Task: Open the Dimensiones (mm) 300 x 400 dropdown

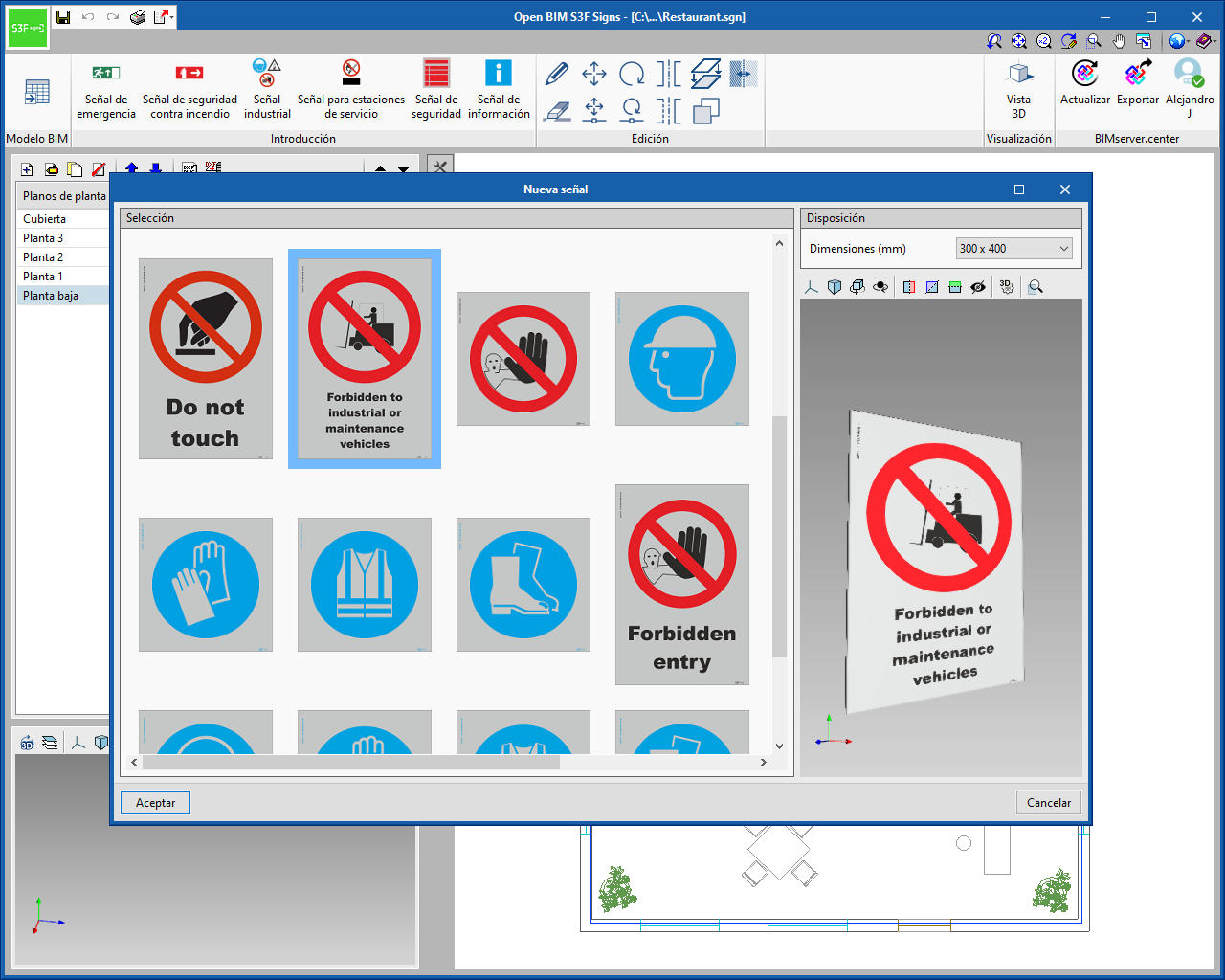Action: [x=1013, y=249]
